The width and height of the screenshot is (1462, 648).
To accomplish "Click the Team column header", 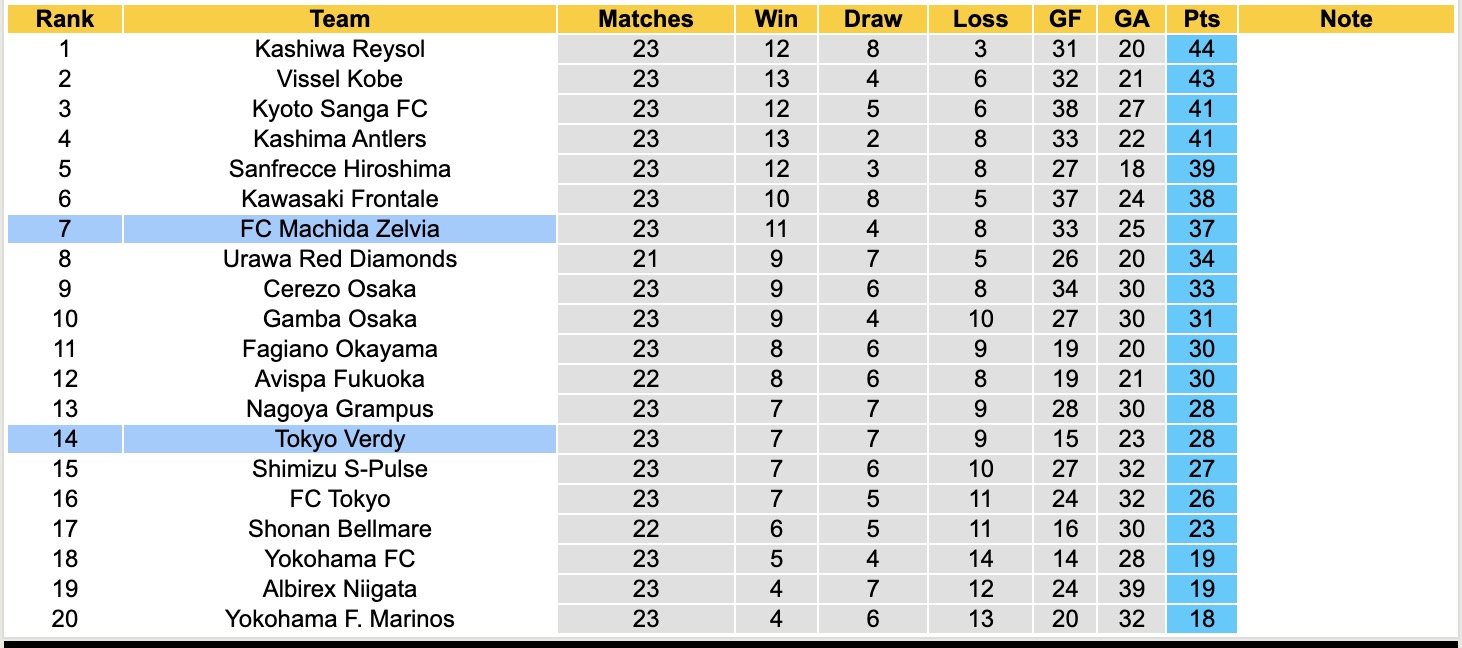I will (x=340, y=19).
